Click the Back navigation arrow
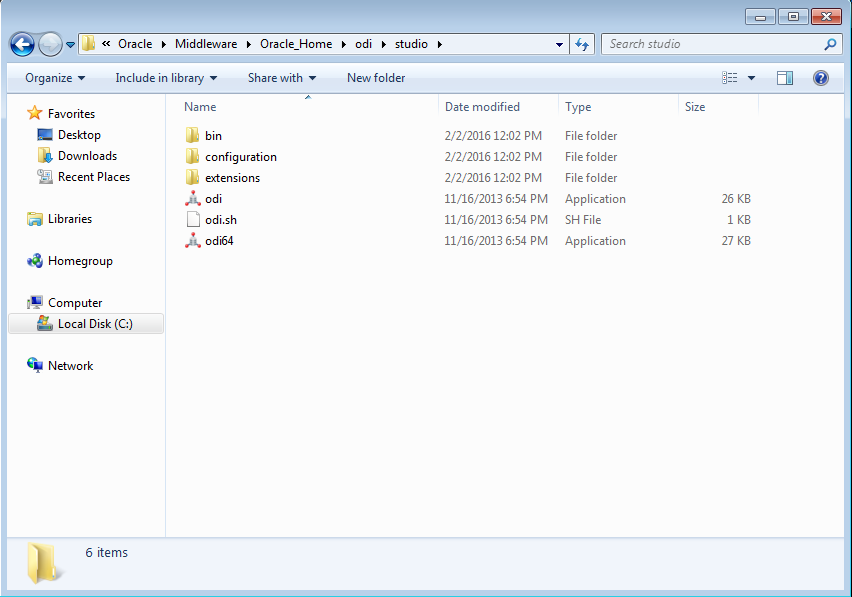Image resolution: width=852 pixels, height=597 pixels. tap(22, 44)
